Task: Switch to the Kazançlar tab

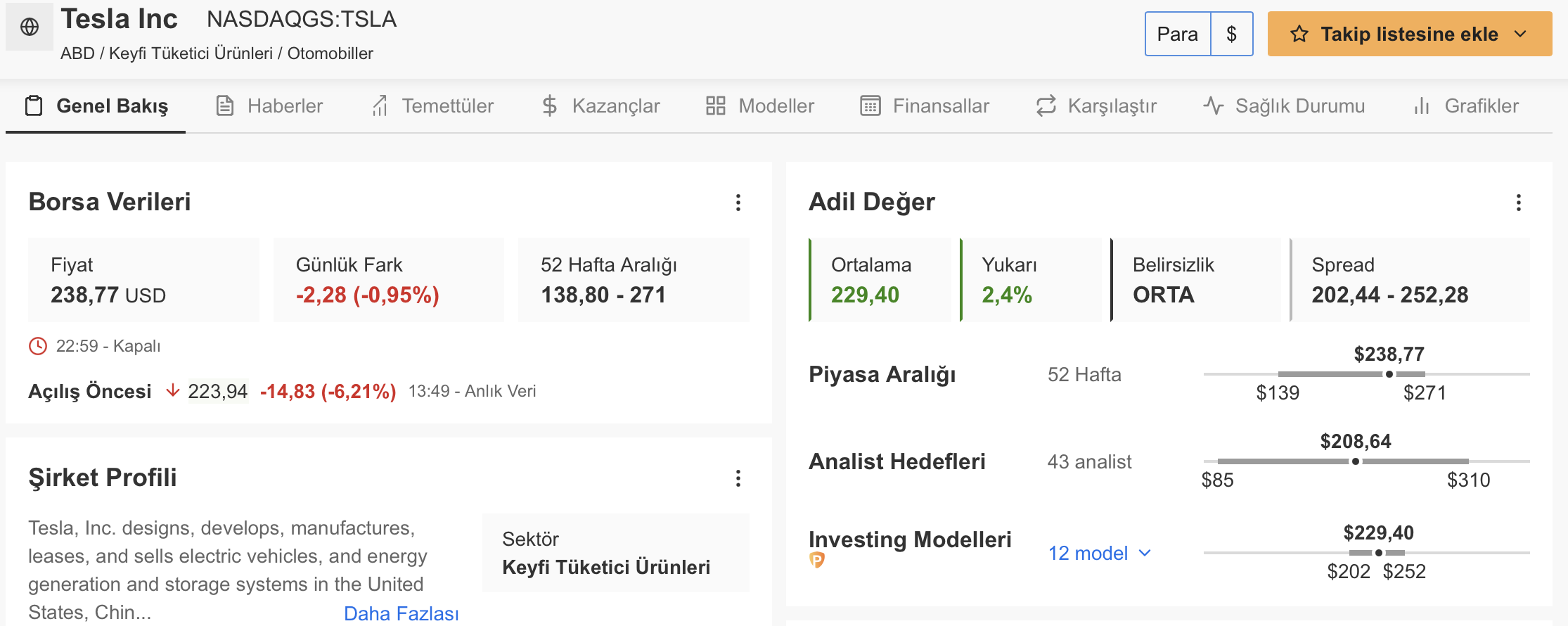Action: (600, 106)
